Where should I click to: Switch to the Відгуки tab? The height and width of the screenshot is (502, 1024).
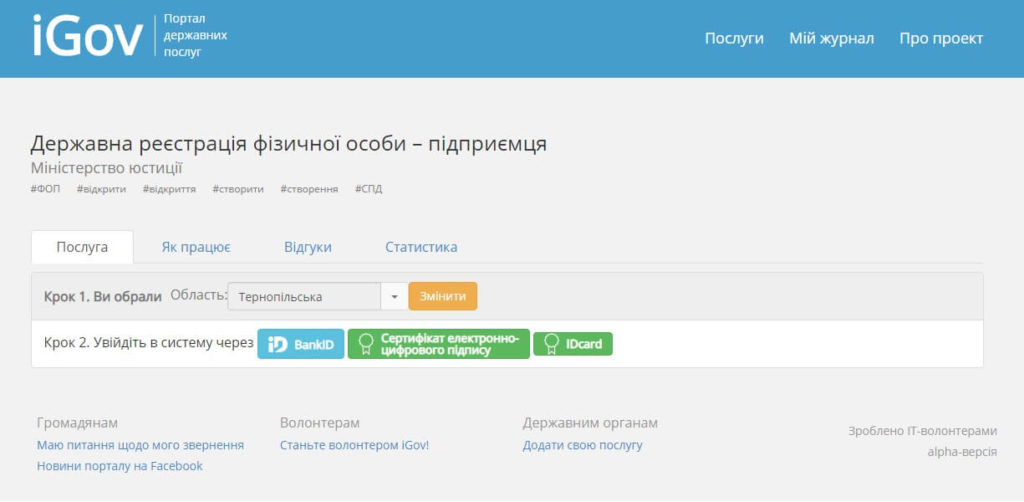pyautogui.click(x=308, y=247)
